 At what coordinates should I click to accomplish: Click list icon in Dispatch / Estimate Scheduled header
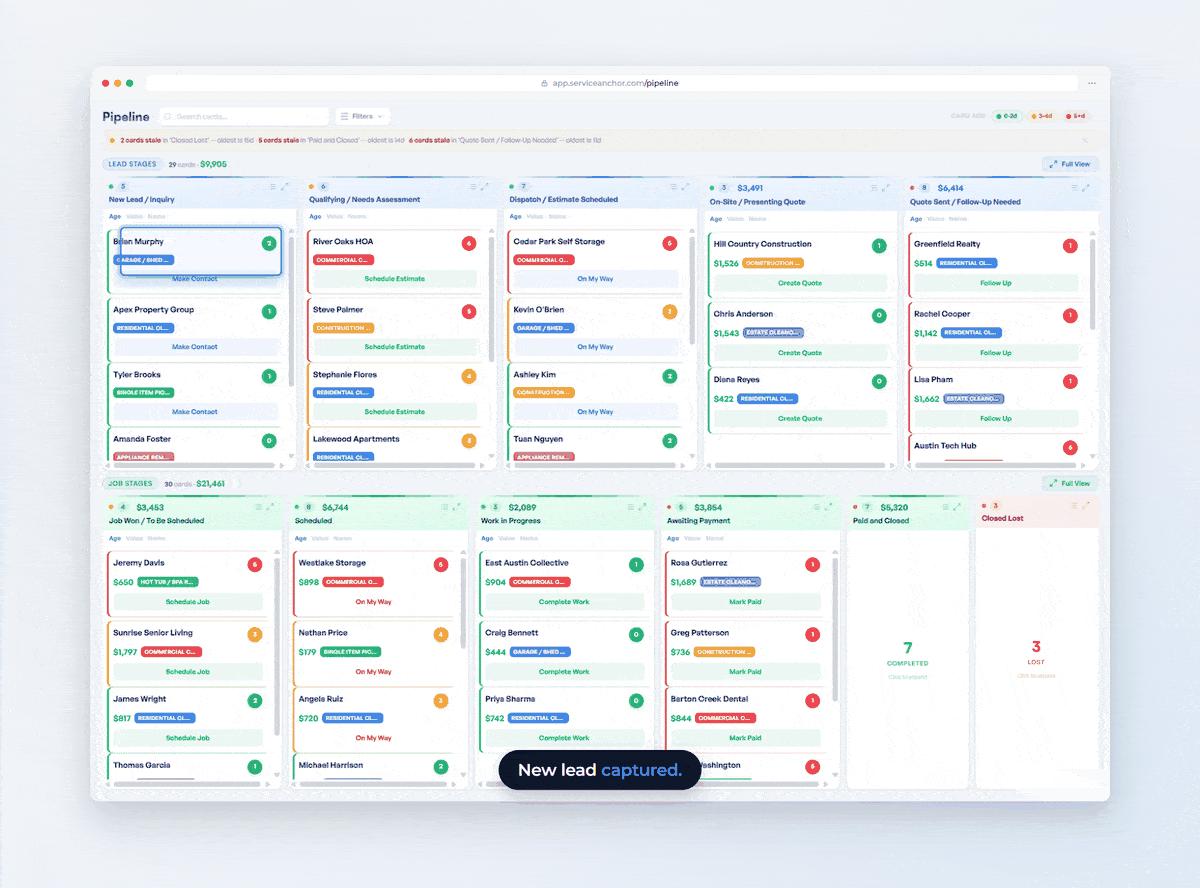pos(673,186)
